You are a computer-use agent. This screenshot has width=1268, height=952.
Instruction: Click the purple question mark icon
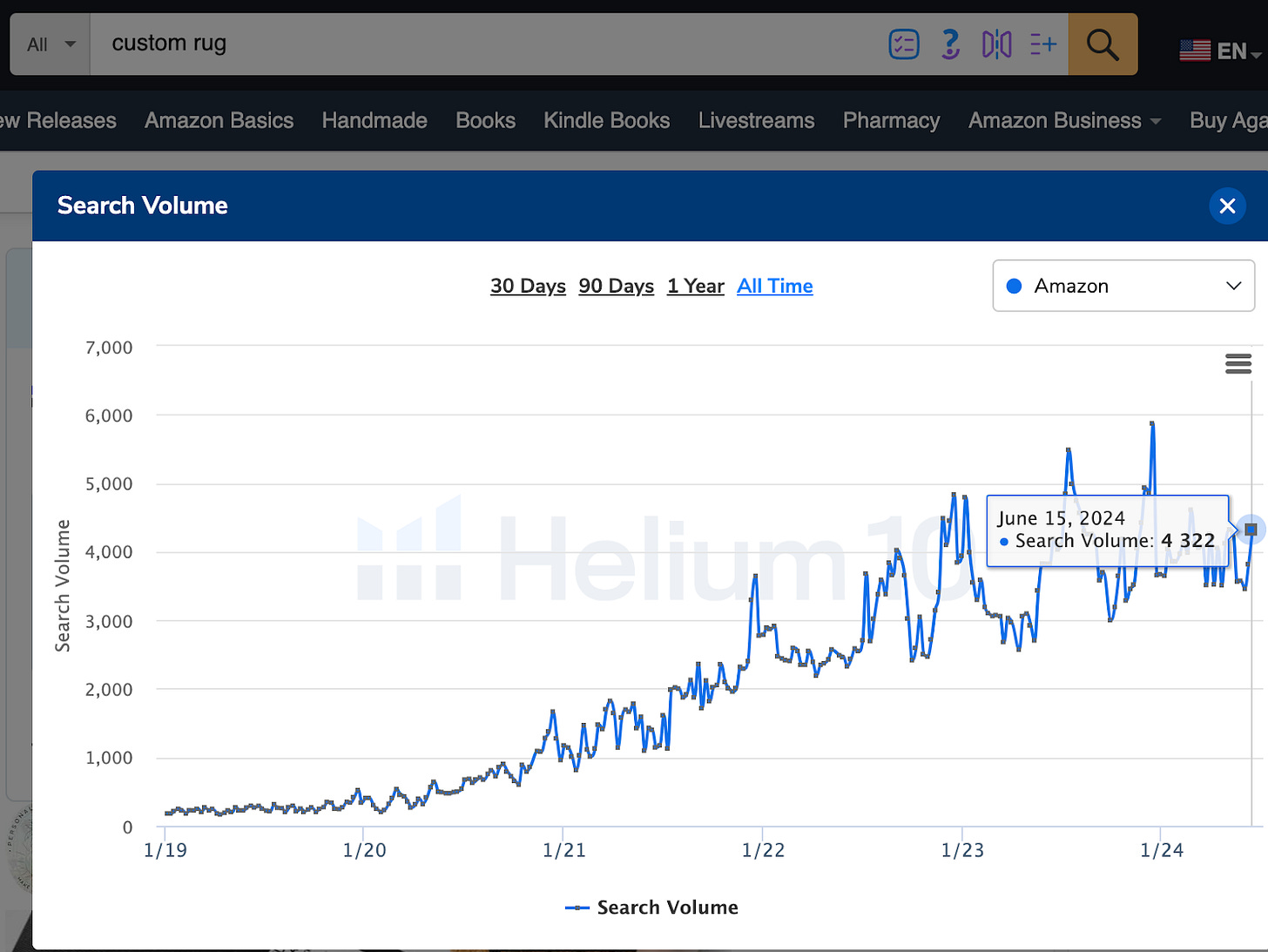coord(950,44)
